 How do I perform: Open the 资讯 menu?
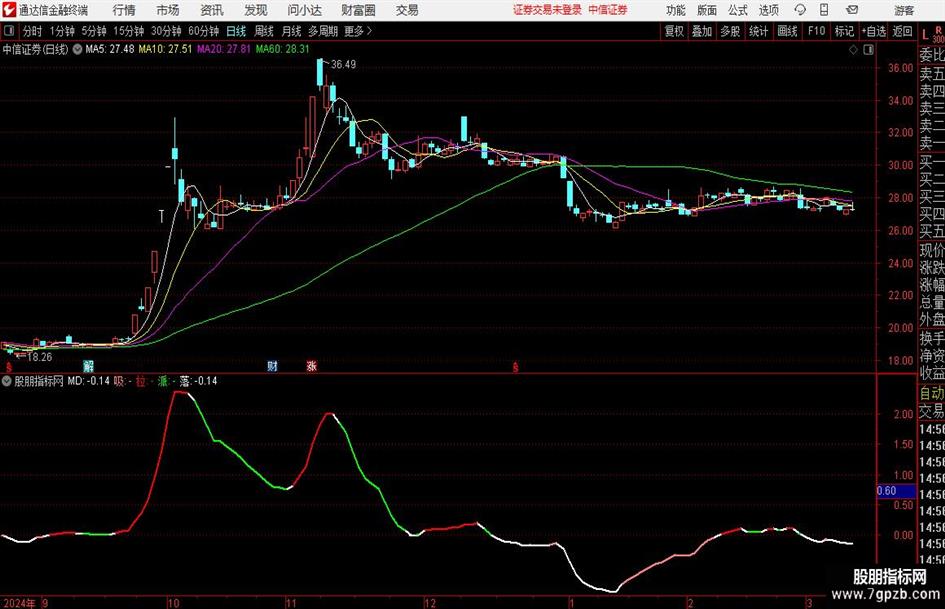(212, 10)
